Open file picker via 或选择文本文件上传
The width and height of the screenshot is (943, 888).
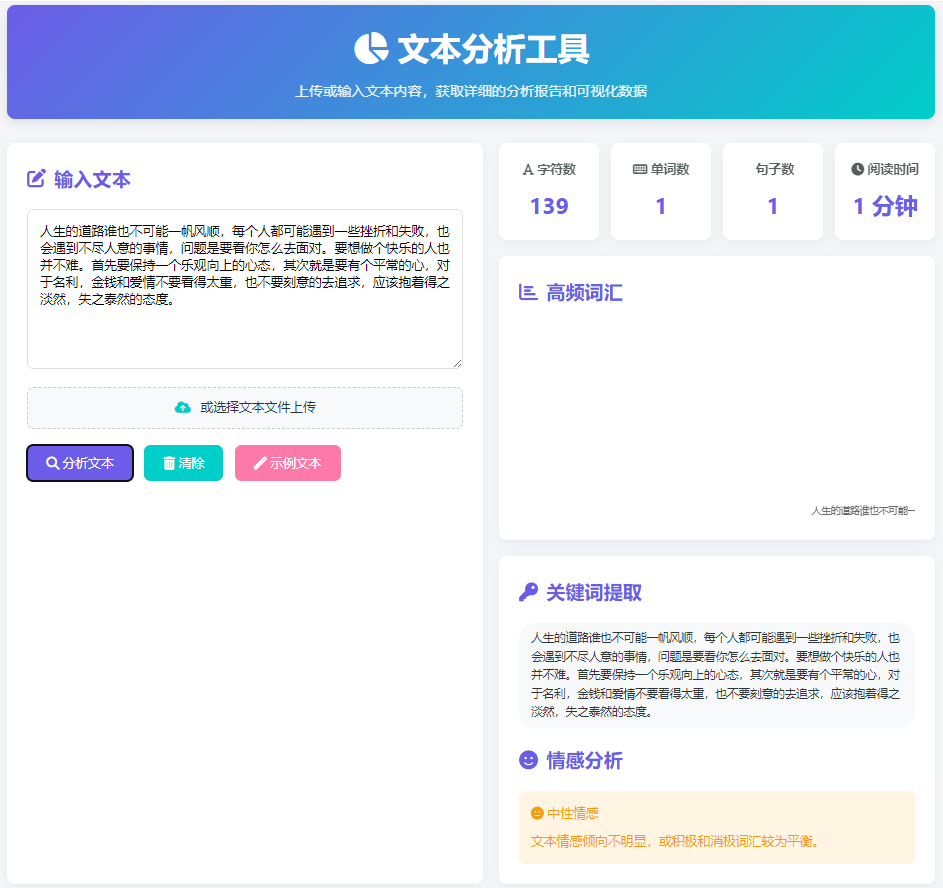tap(244, 407)
